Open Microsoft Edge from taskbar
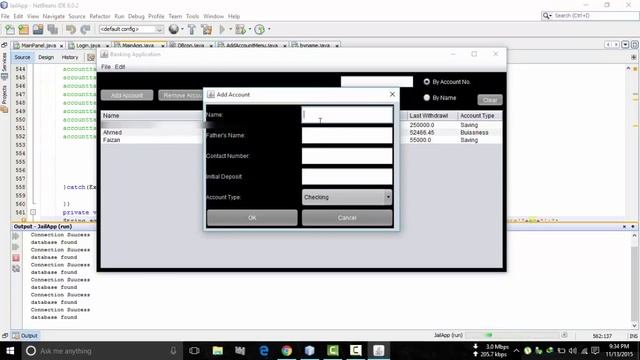 [x=264, y=351]
